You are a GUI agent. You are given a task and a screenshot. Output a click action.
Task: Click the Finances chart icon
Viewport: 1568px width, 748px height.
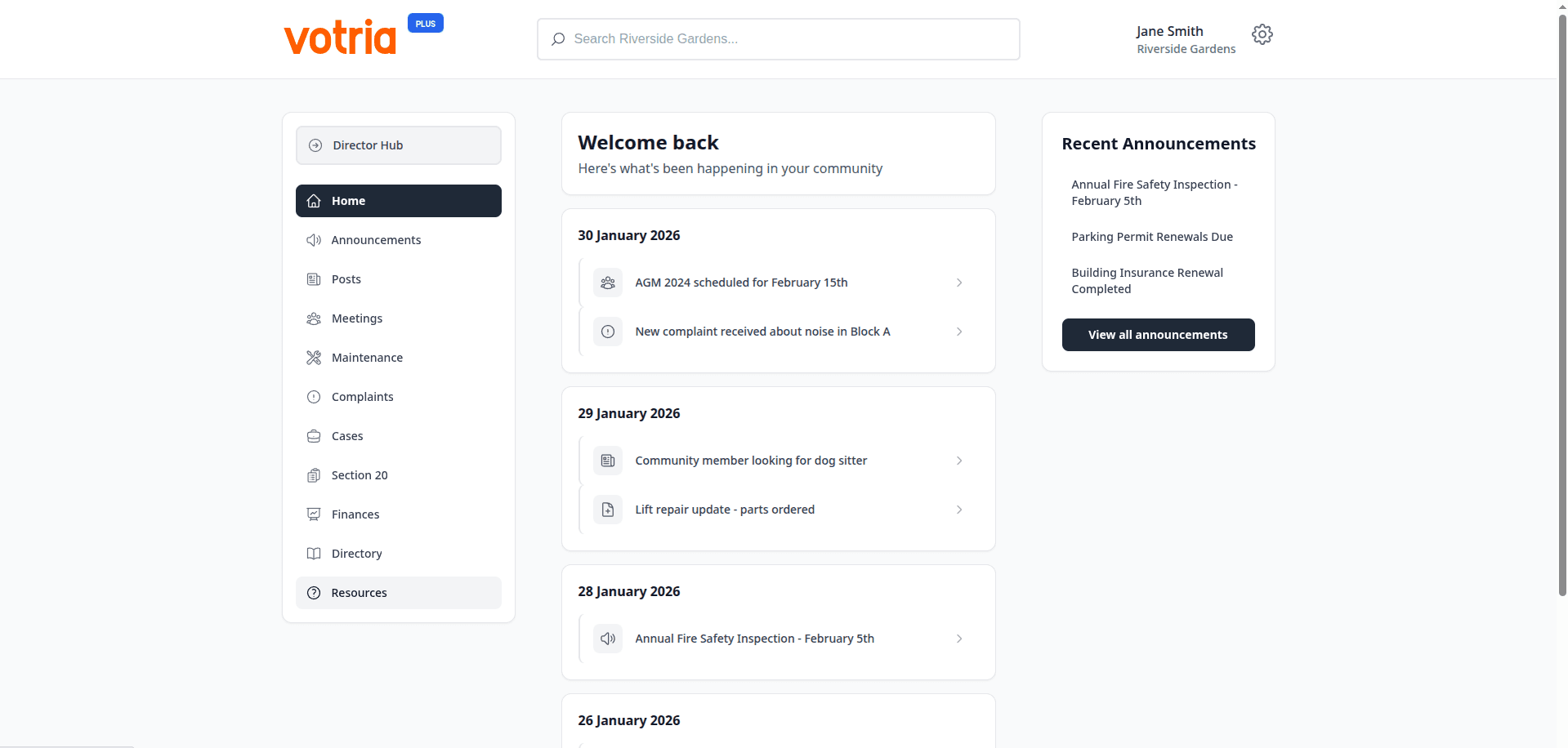pos(314,514)
